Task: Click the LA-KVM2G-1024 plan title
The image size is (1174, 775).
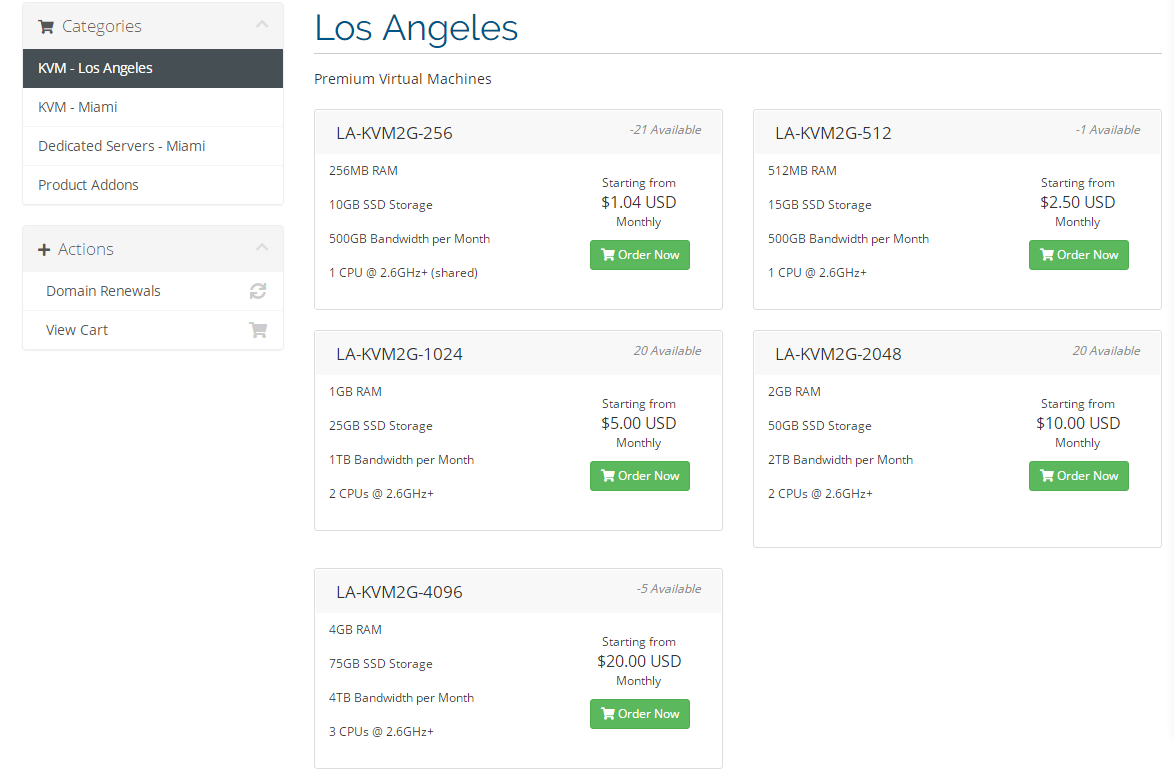Action: (x=399, y=354)
